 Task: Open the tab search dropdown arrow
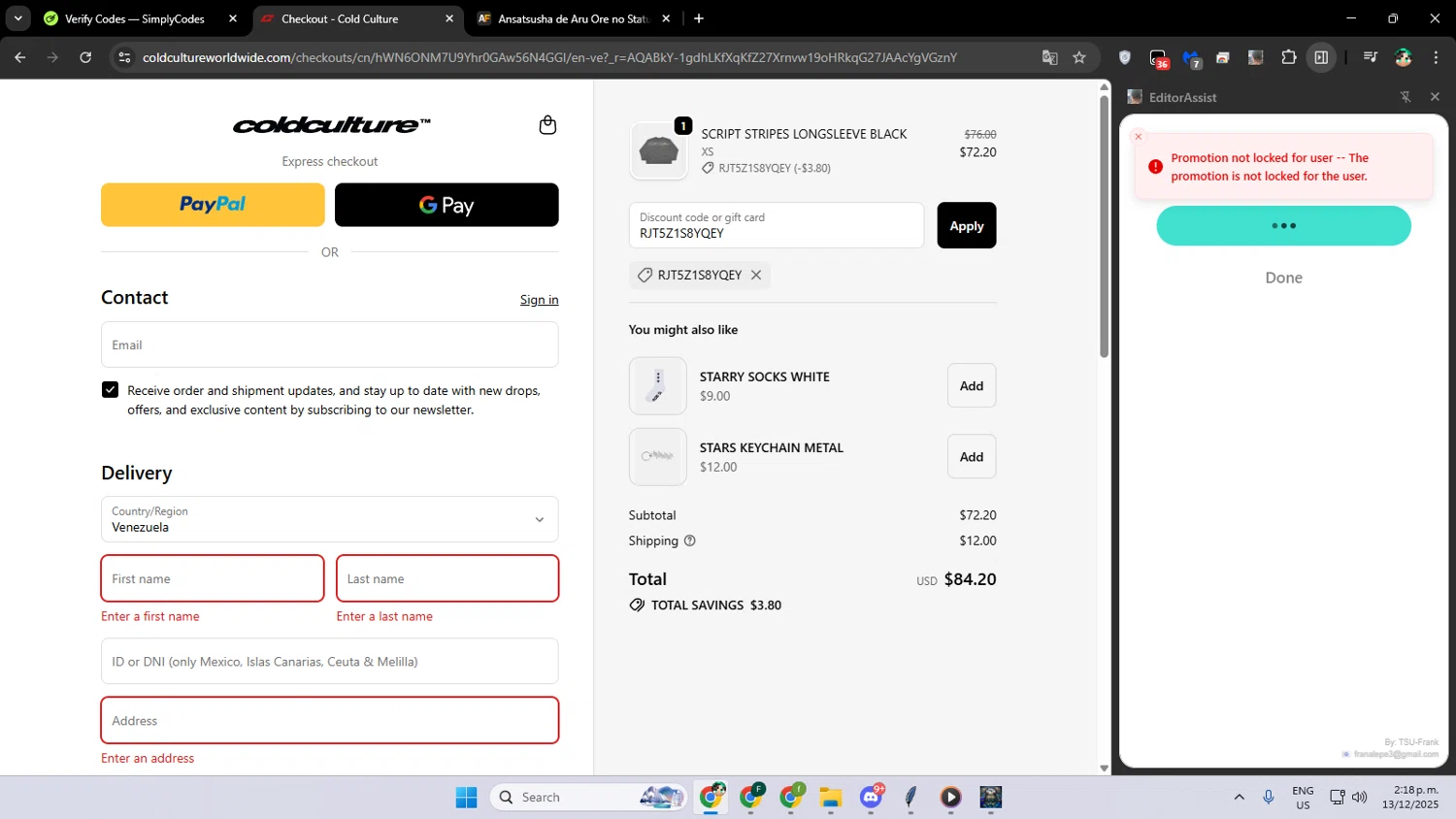point(17,18)
